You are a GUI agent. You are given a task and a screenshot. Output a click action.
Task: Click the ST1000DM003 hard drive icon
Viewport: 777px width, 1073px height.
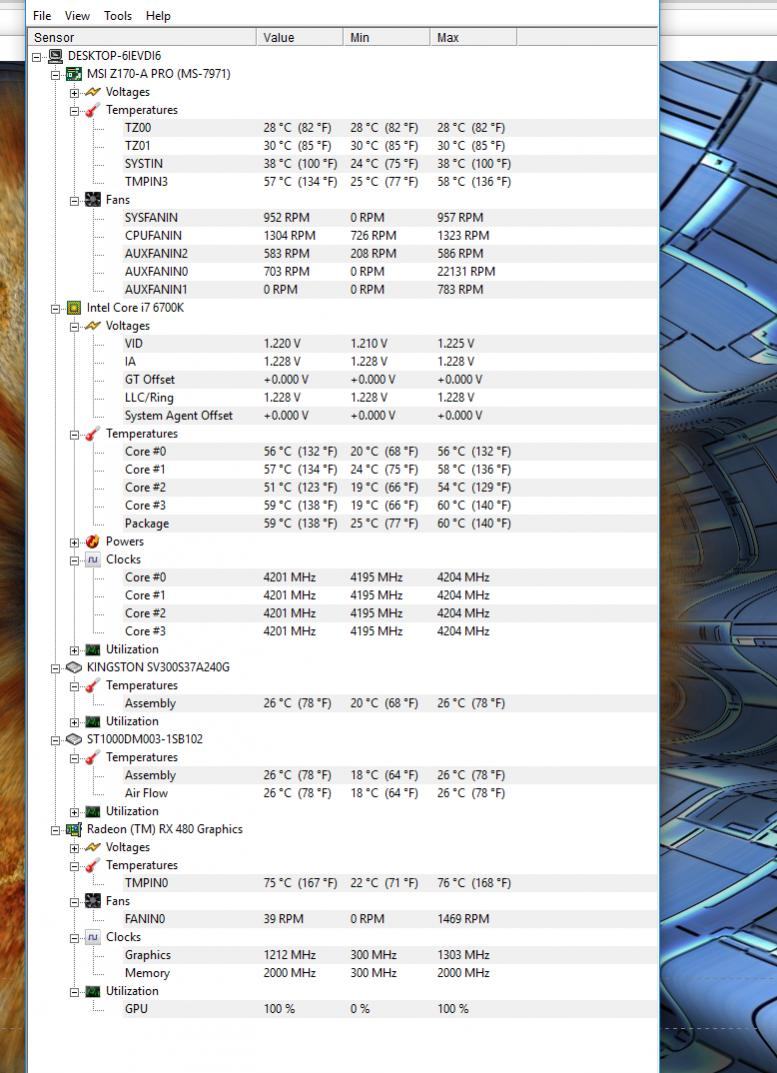74,739
